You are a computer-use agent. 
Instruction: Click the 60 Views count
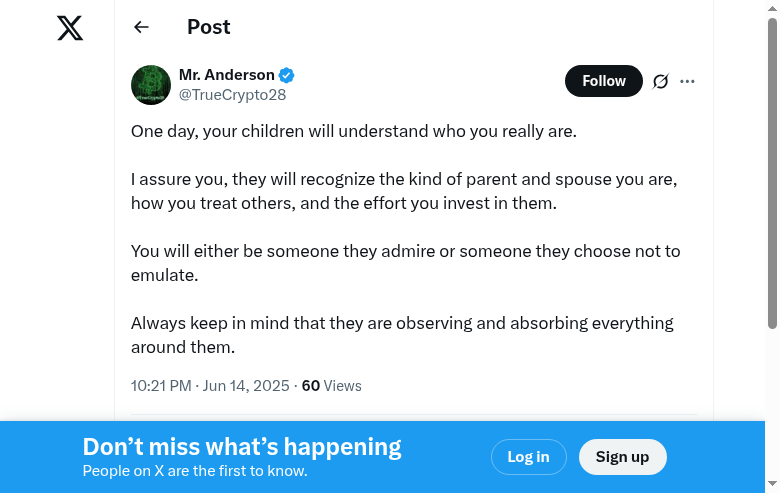pos(331,386)
